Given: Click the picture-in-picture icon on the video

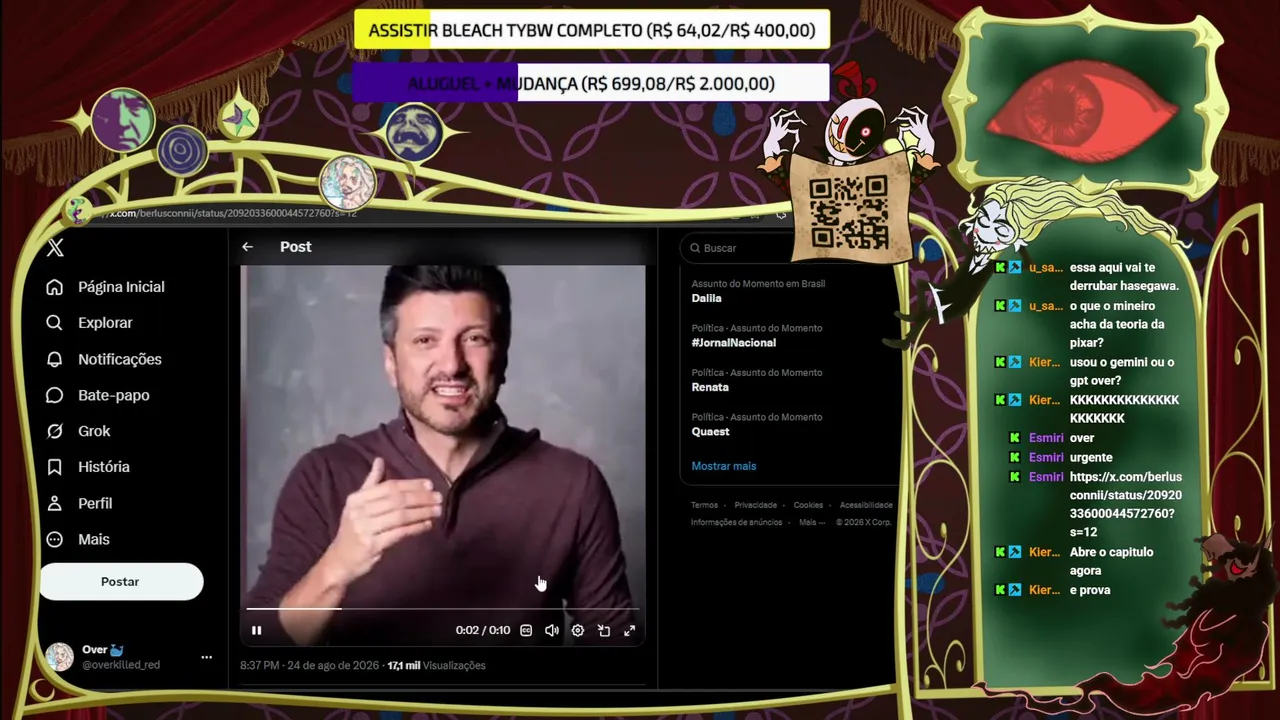Looking at the screenshot, I should pos(604,630).
